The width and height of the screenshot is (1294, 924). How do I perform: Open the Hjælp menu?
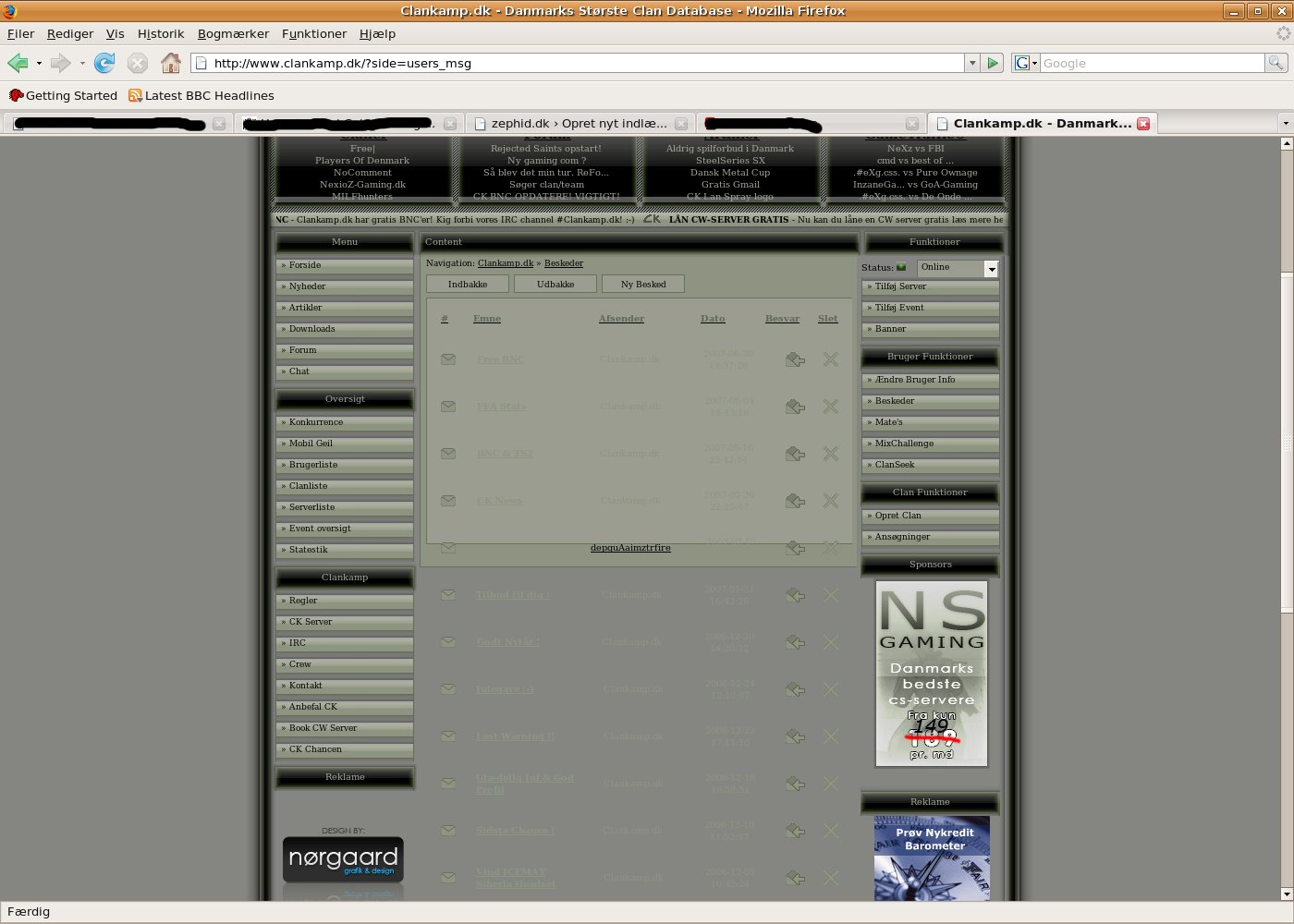tap(377, 33)
